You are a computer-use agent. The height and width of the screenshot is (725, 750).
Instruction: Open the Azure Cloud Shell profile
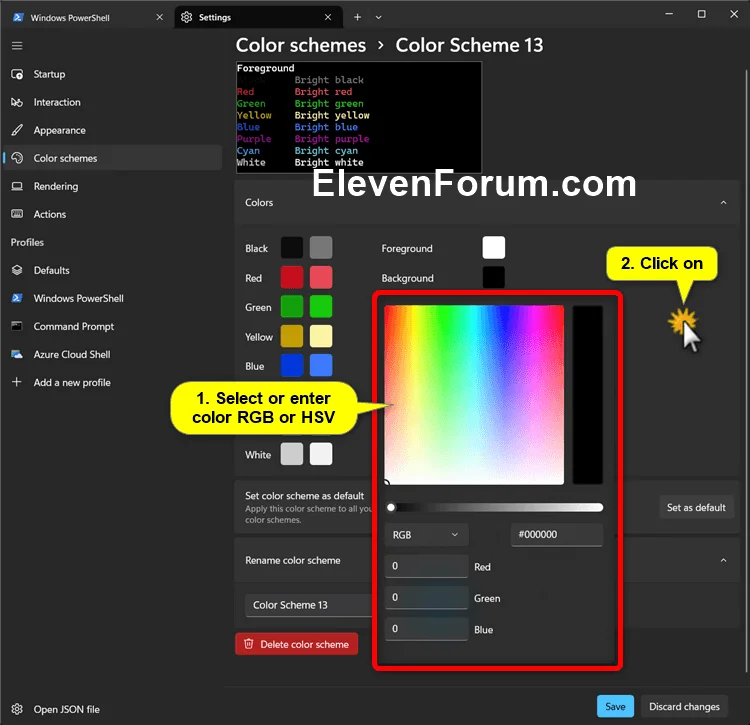point(113,354)
